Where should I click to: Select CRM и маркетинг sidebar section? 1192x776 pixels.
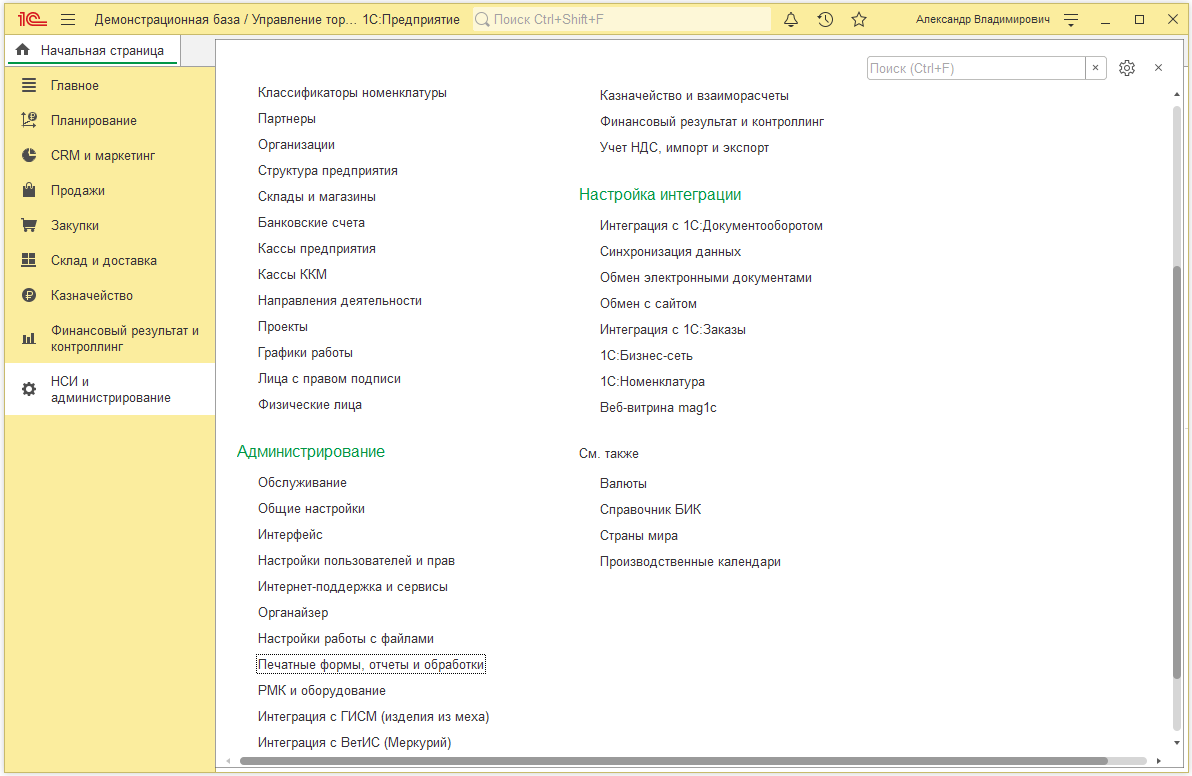pos(103,156)
